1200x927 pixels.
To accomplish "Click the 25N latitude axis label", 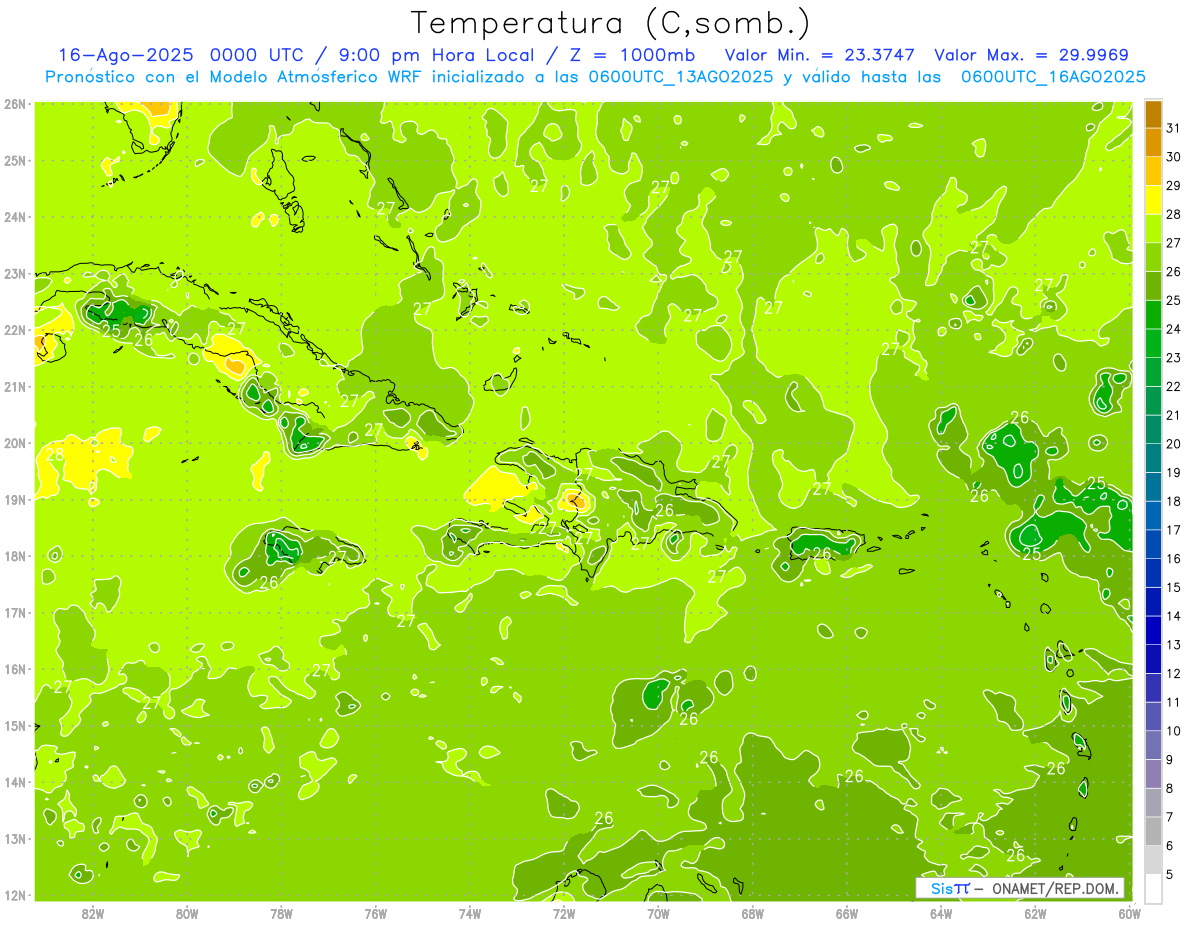I will pyautogui.click(x=14, y=160).
